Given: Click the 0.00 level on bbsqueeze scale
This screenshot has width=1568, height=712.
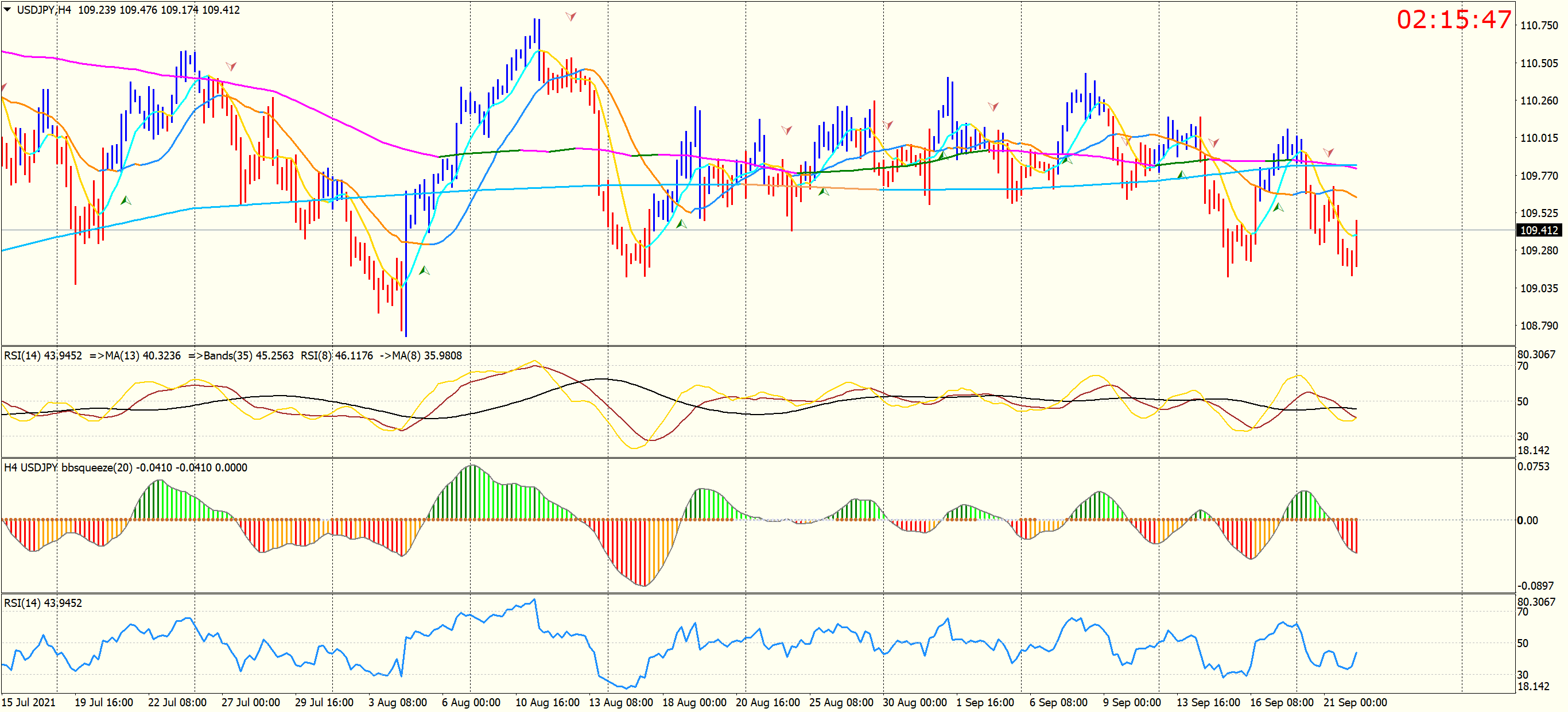Looking at the screenshot, I should click(x=1527, y=520).
